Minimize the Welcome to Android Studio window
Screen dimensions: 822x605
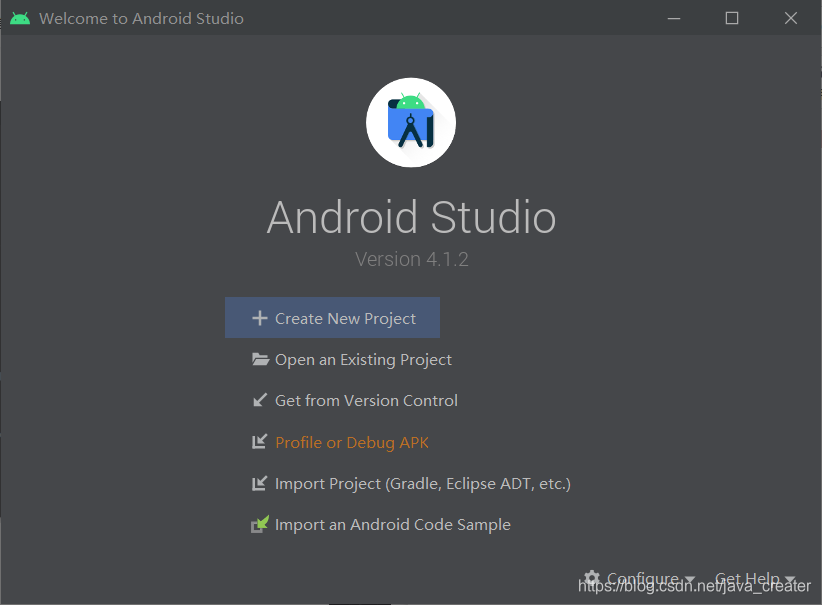click(x=674, y=18)
